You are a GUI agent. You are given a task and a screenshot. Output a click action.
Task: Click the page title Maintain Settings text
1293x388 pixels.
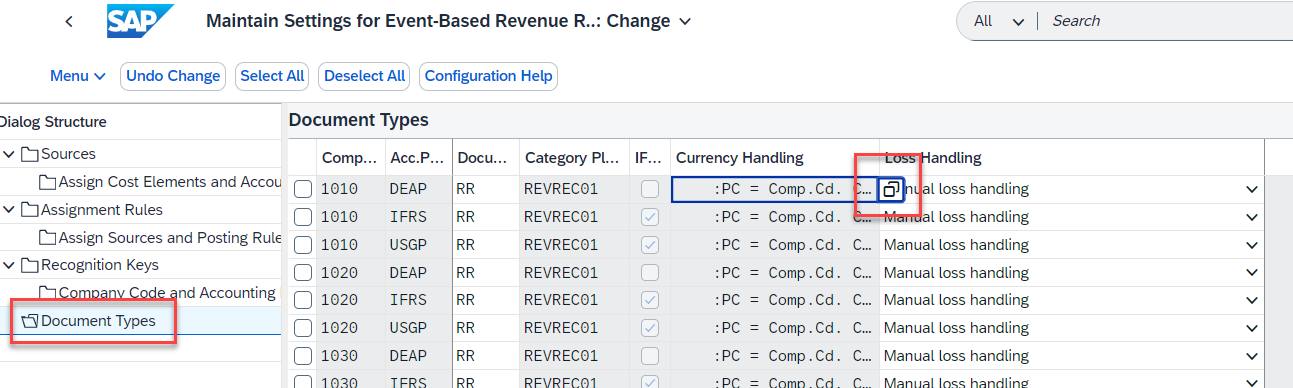pos(437,21)
